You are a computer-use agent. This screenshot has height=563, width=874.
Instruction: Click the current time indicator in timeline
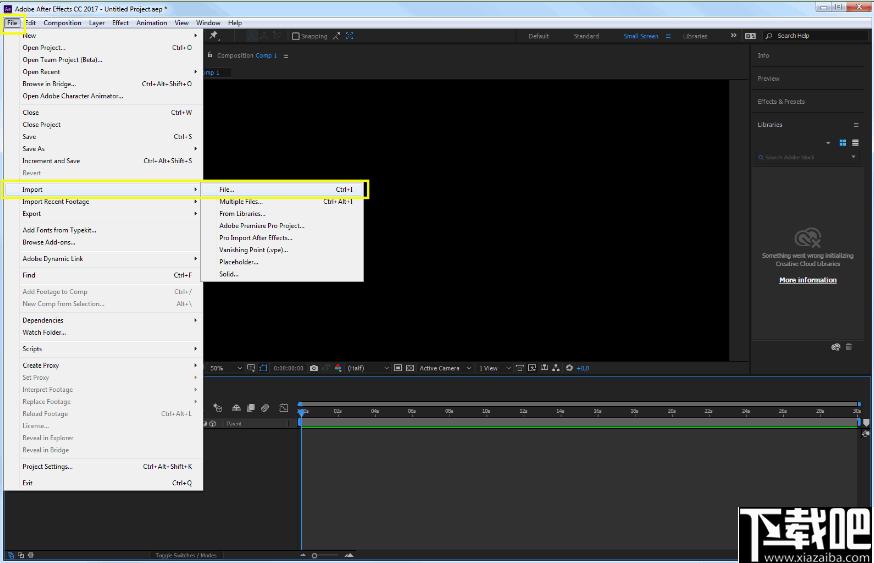[x=302, y=412]
